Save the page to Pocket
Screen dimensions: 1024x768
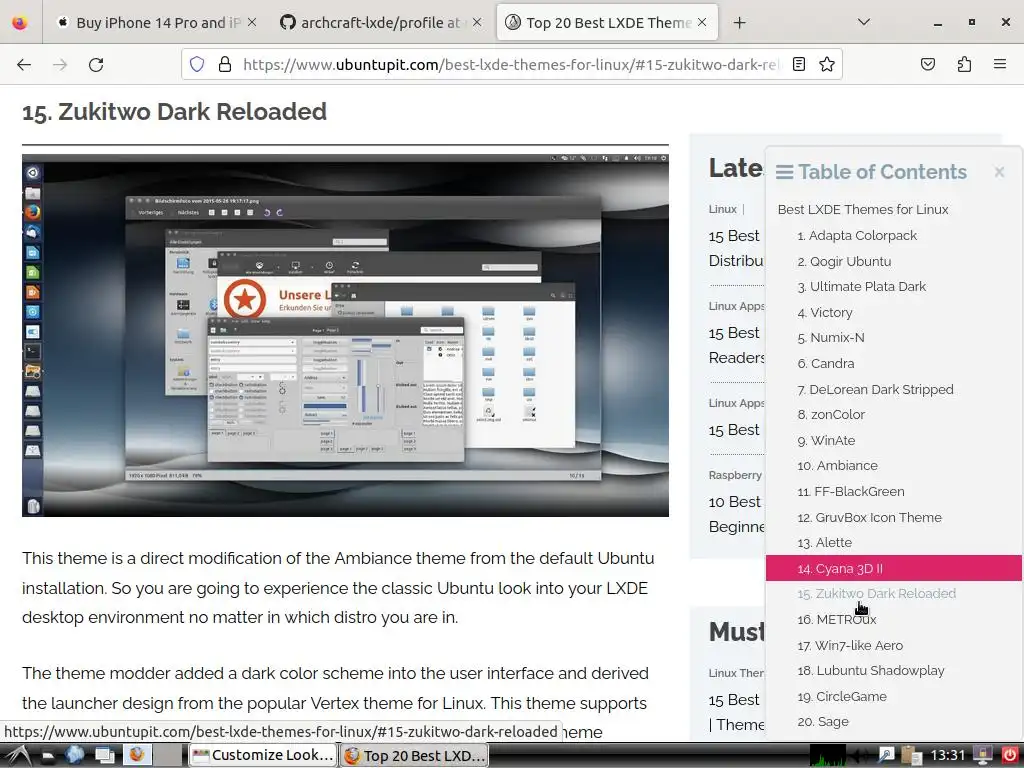(927, 64)
